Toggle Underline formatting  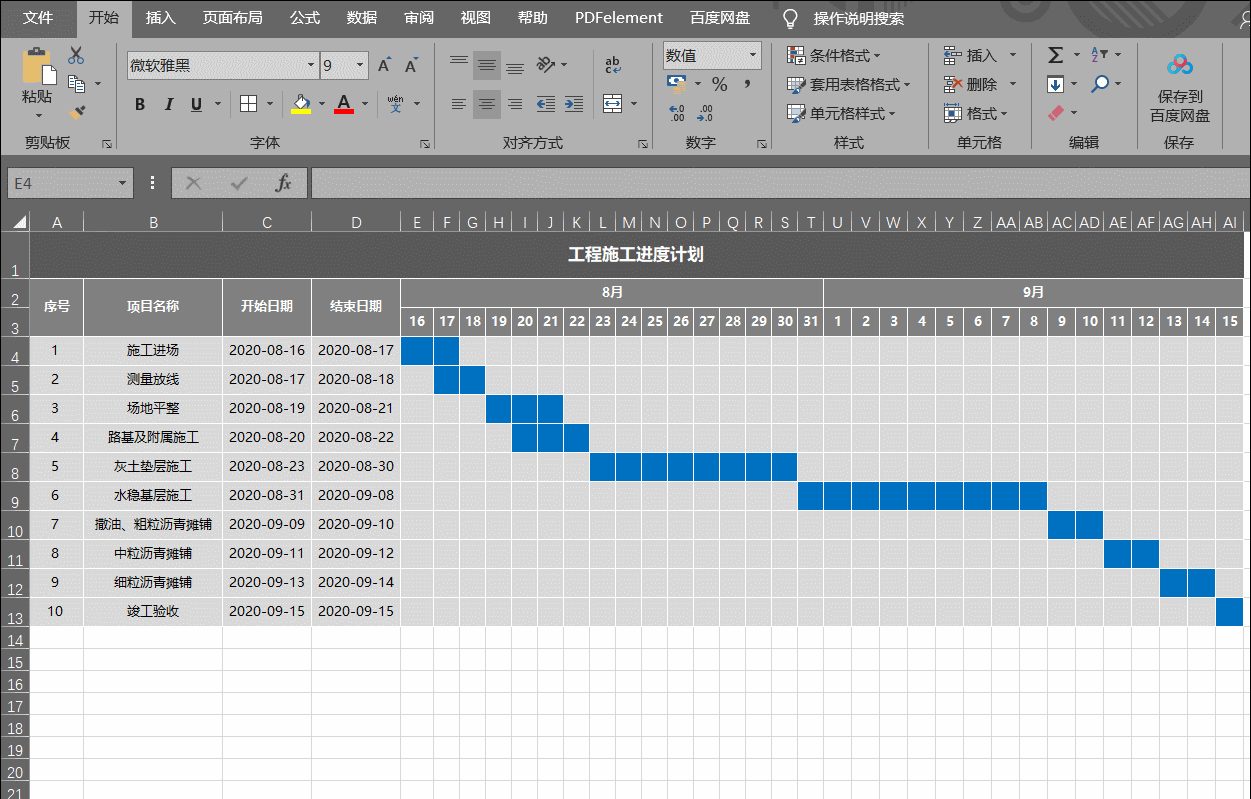coord(196,104)
